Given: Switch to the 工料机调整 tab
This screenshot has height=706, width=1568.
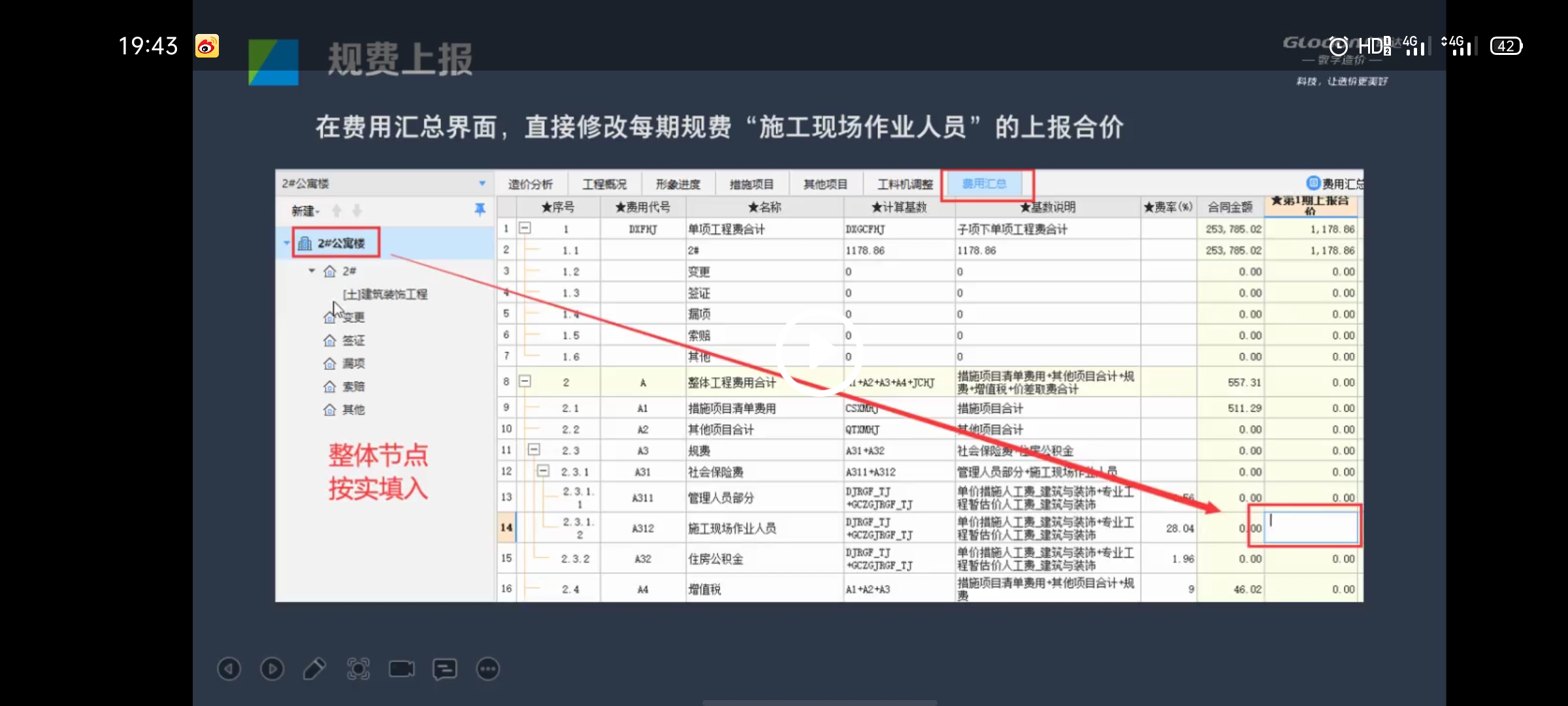Looking at the screenshot, I should click(x=905, y=184).
